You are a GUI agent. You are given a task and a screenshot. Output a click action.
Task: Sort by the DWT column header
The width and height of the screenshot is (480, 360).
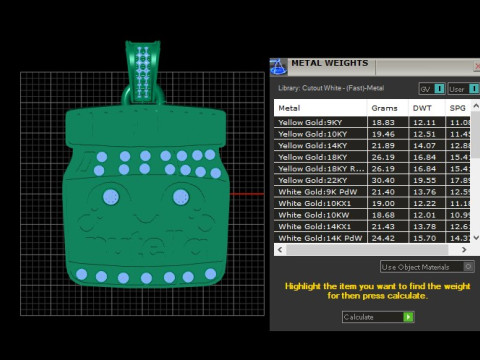427,108
